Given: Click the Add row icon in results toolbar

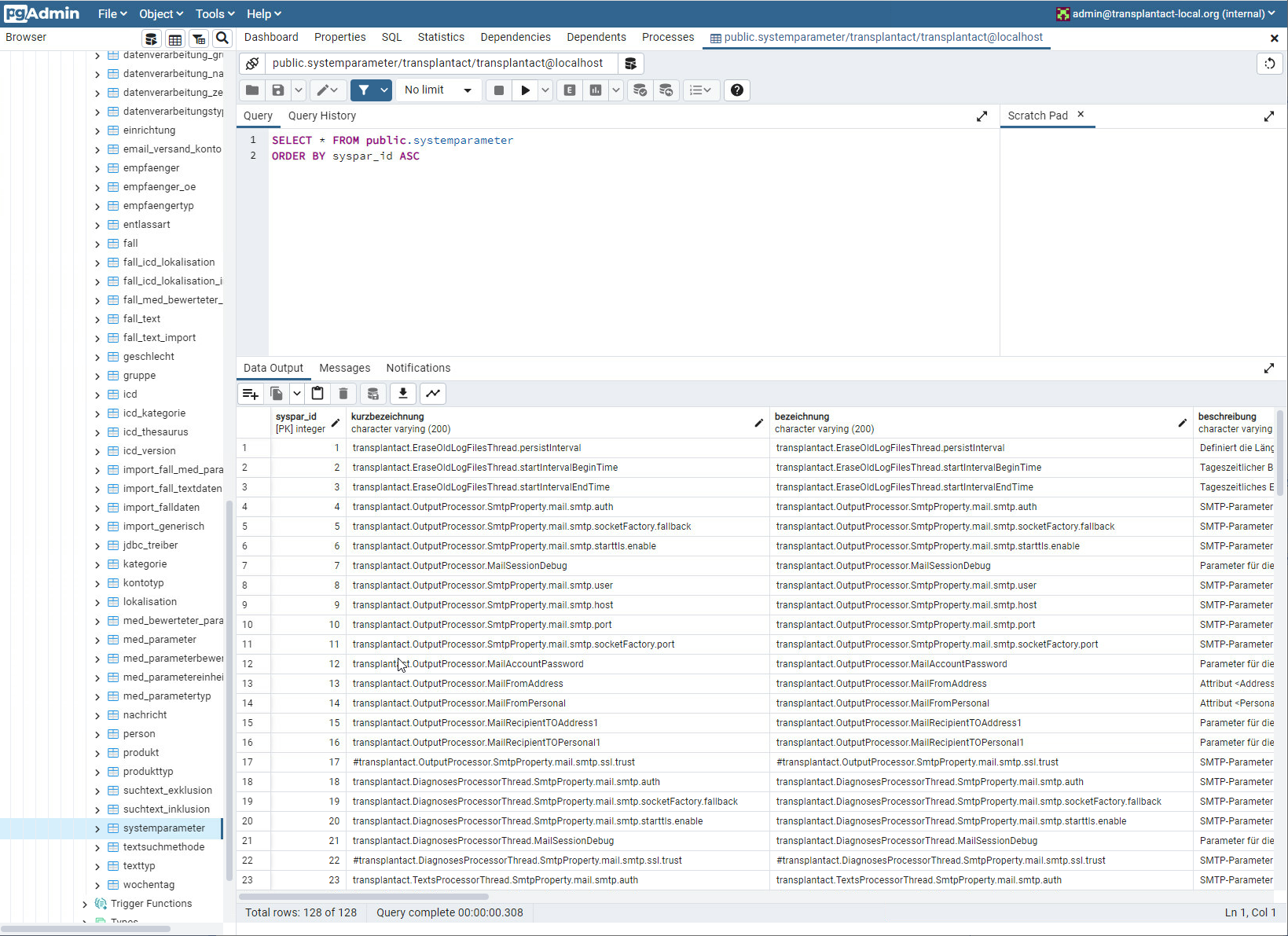Looking at the screenshot, I should click(251, 394).
